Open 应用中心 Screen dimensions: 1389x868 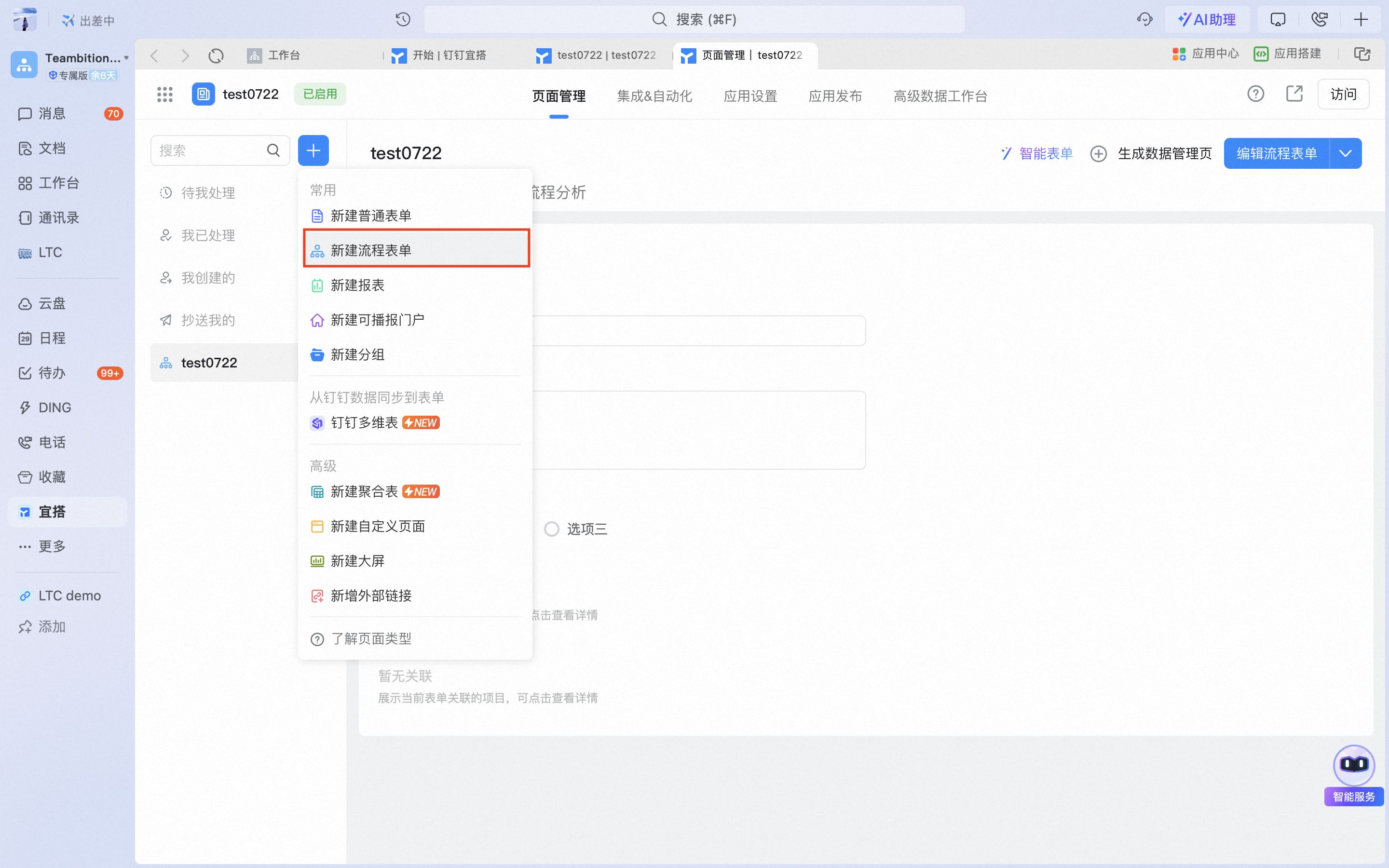click(1205, 54)
